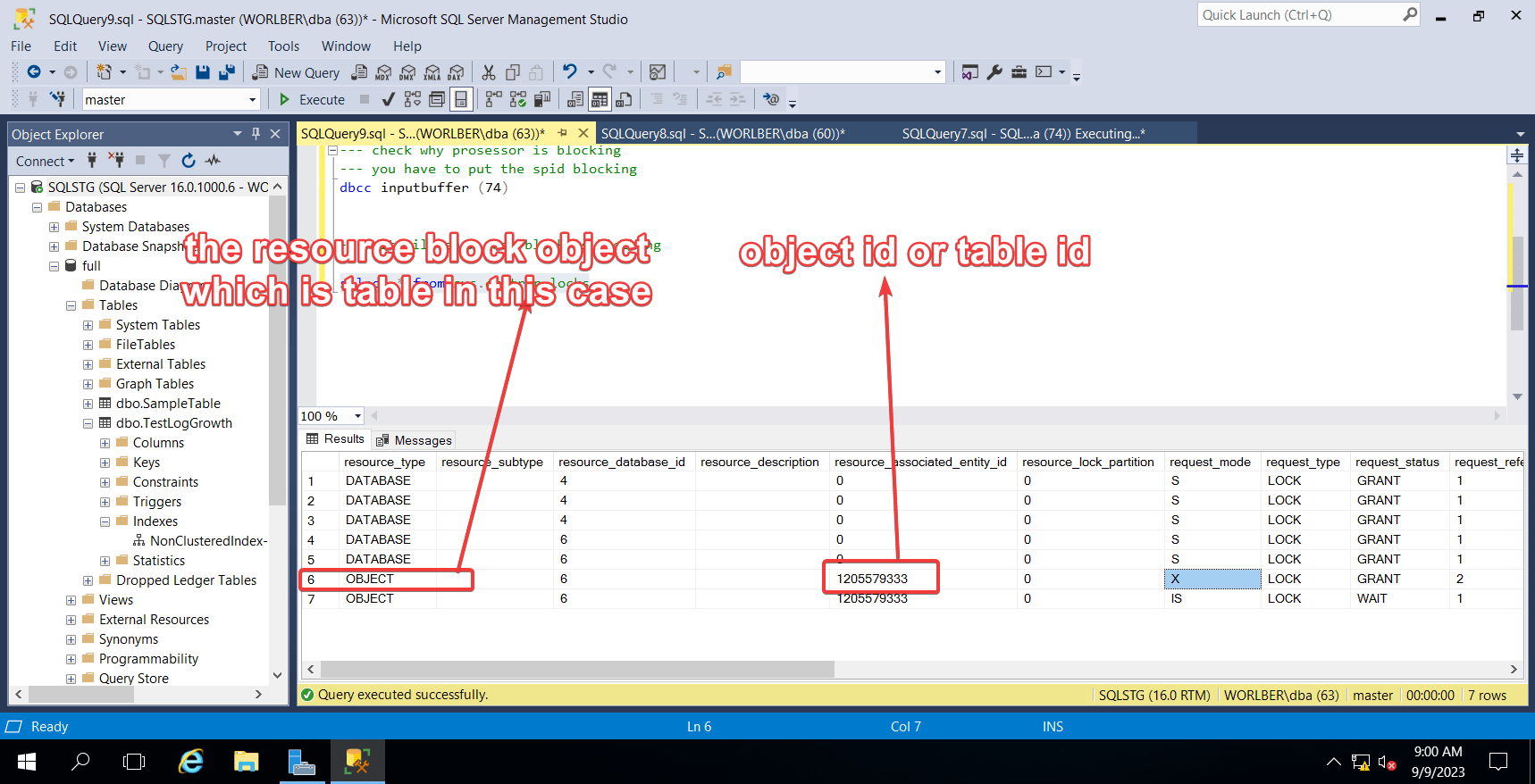Click the Change Connection icon
The image size is (1535, 784).
coord(58,99)
